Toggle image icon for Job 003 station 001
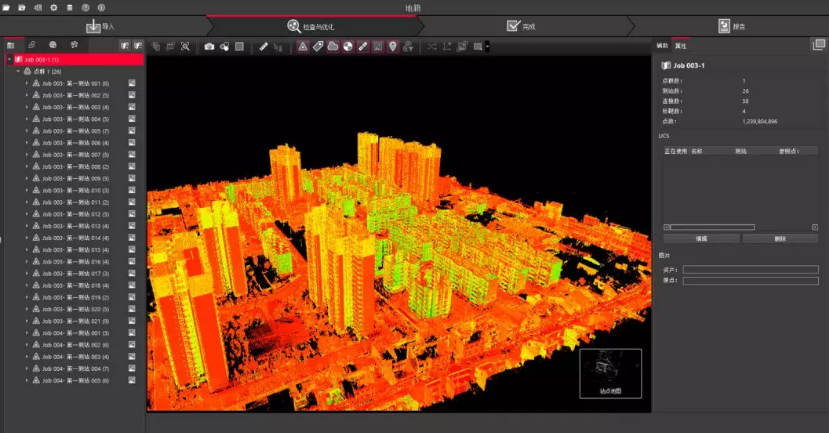The width and height of the screenshot is (829, 433). tap(132, 83)
